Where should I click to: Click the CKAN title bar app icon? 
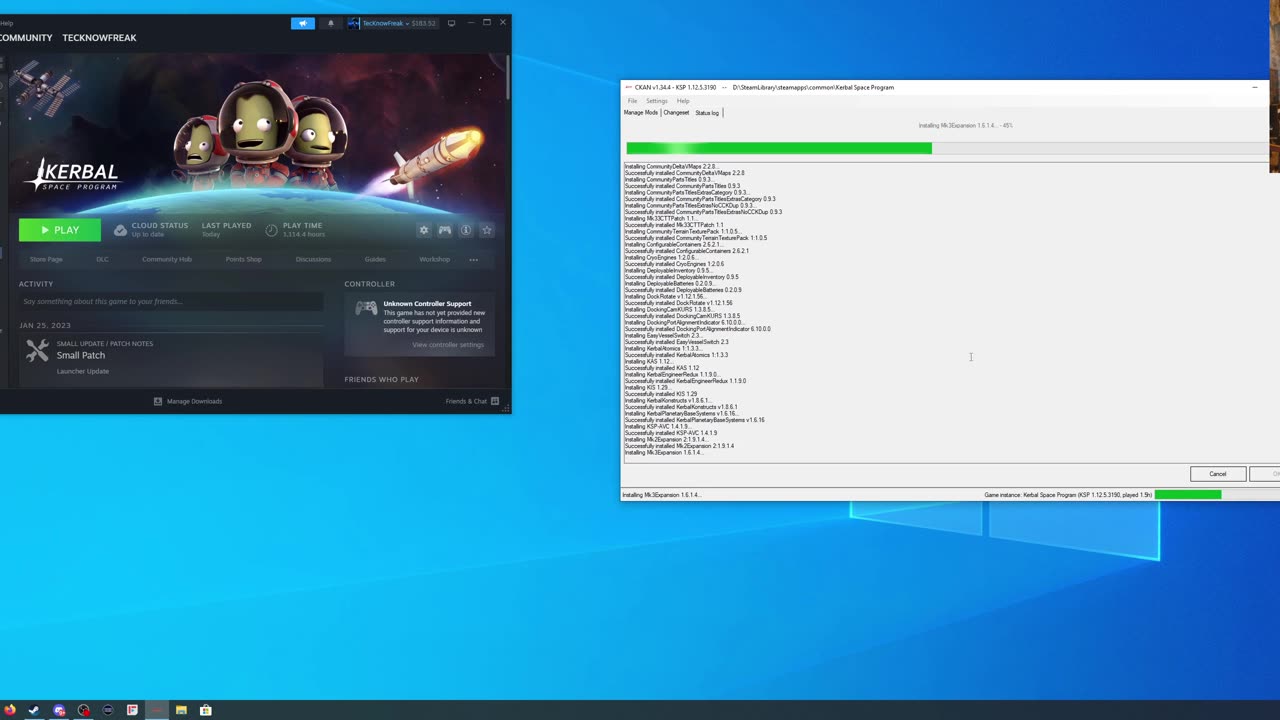tap(628, 87)
